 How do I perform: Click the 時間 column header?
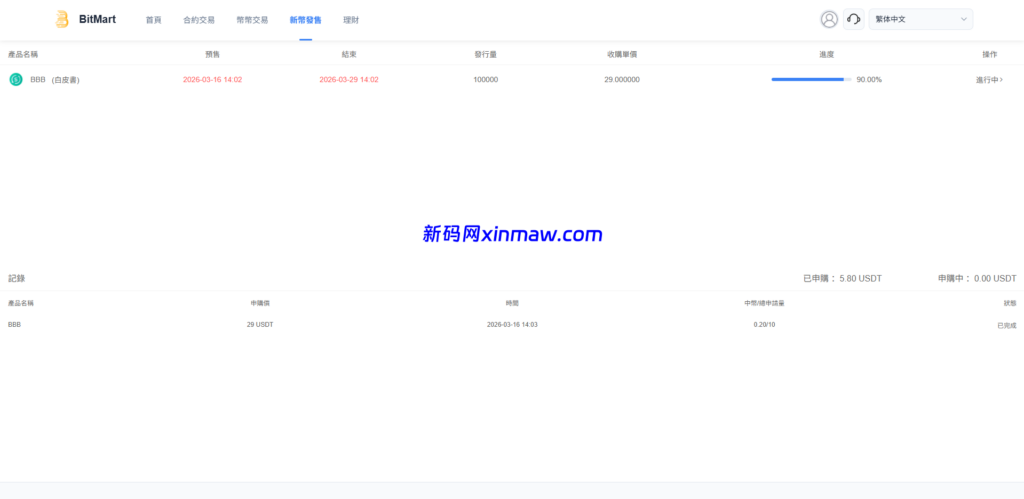coord(512,303)
